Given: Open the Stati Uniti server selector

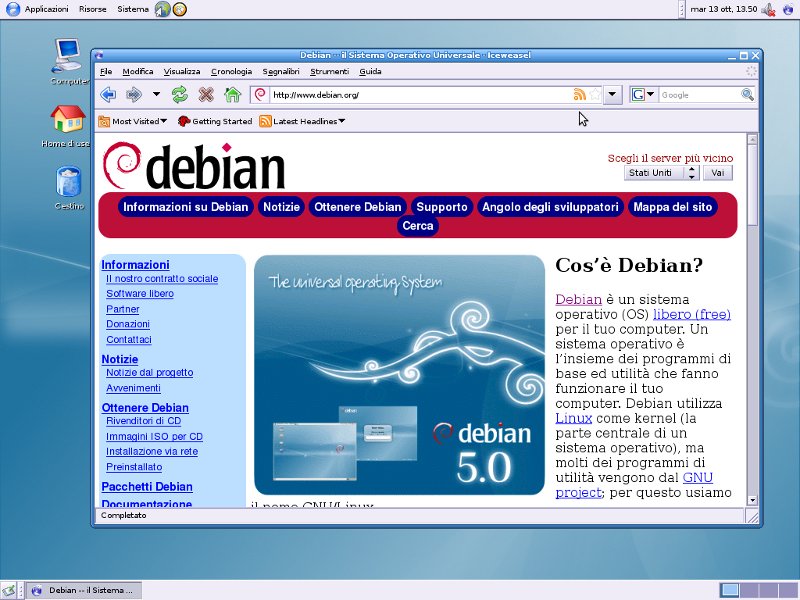Looking at the screenshot, I should pos(661,172).
